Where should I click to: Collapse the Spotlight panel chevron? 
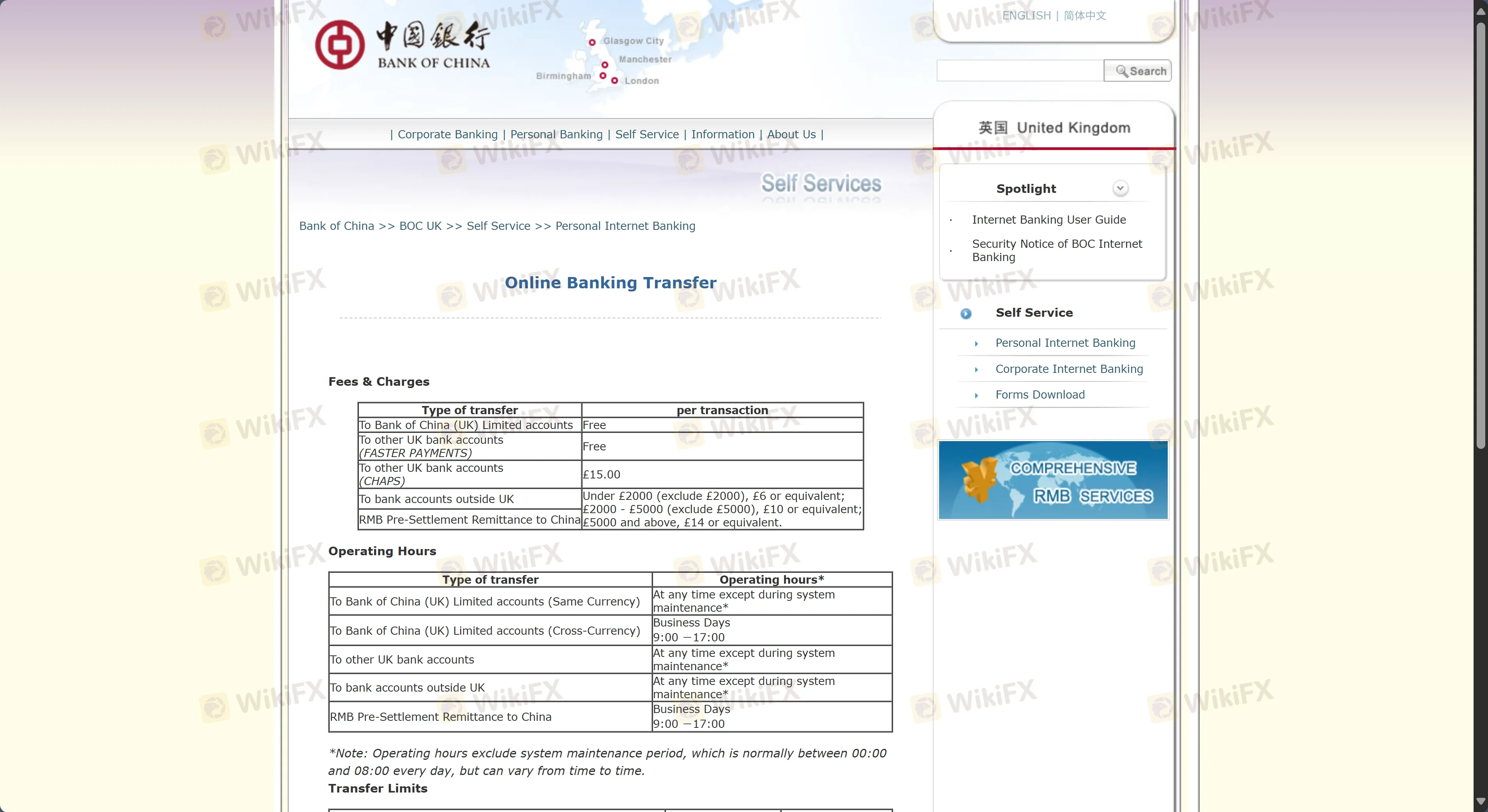coord(1120,188)
